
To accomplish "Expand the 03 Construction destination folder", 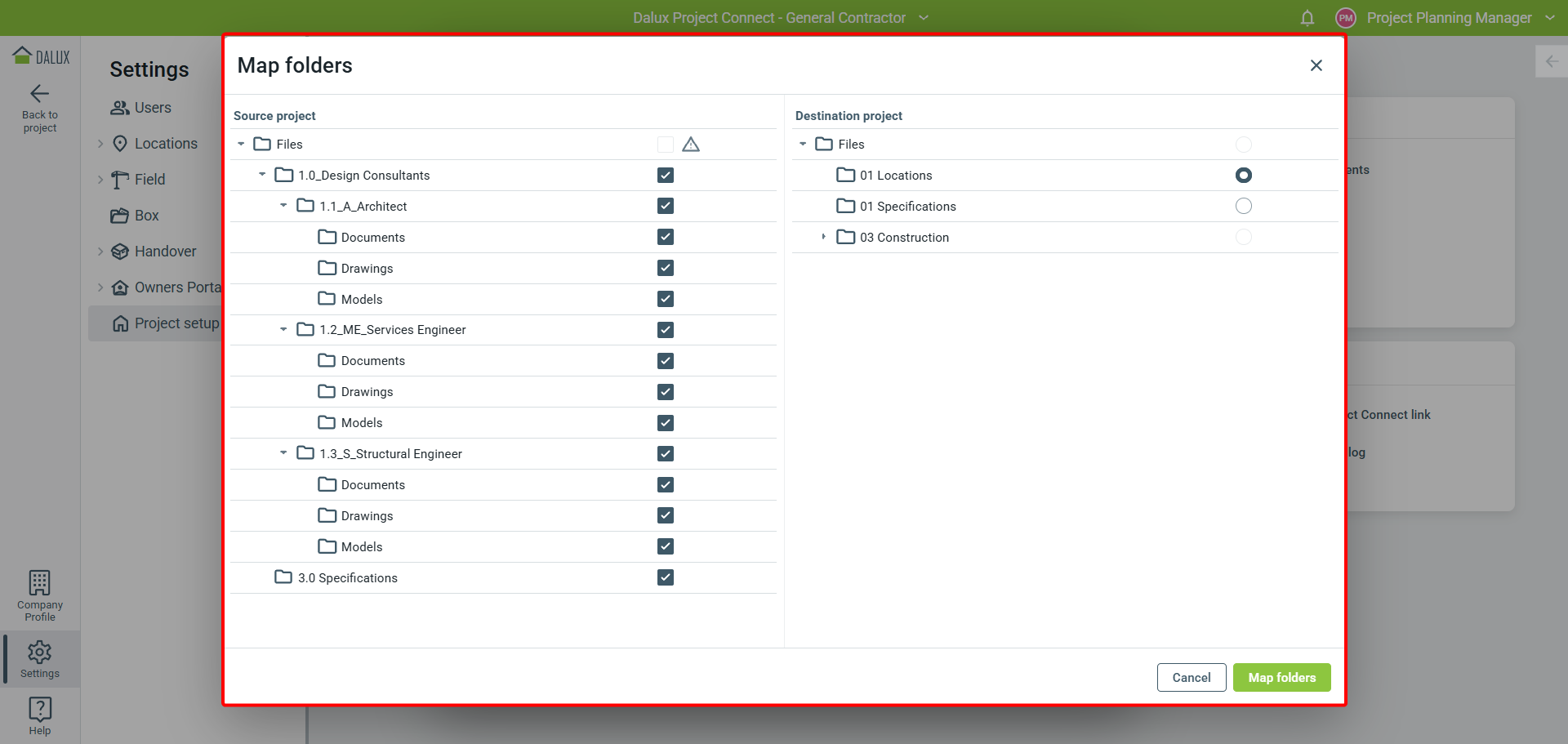I will coord(823,237).
